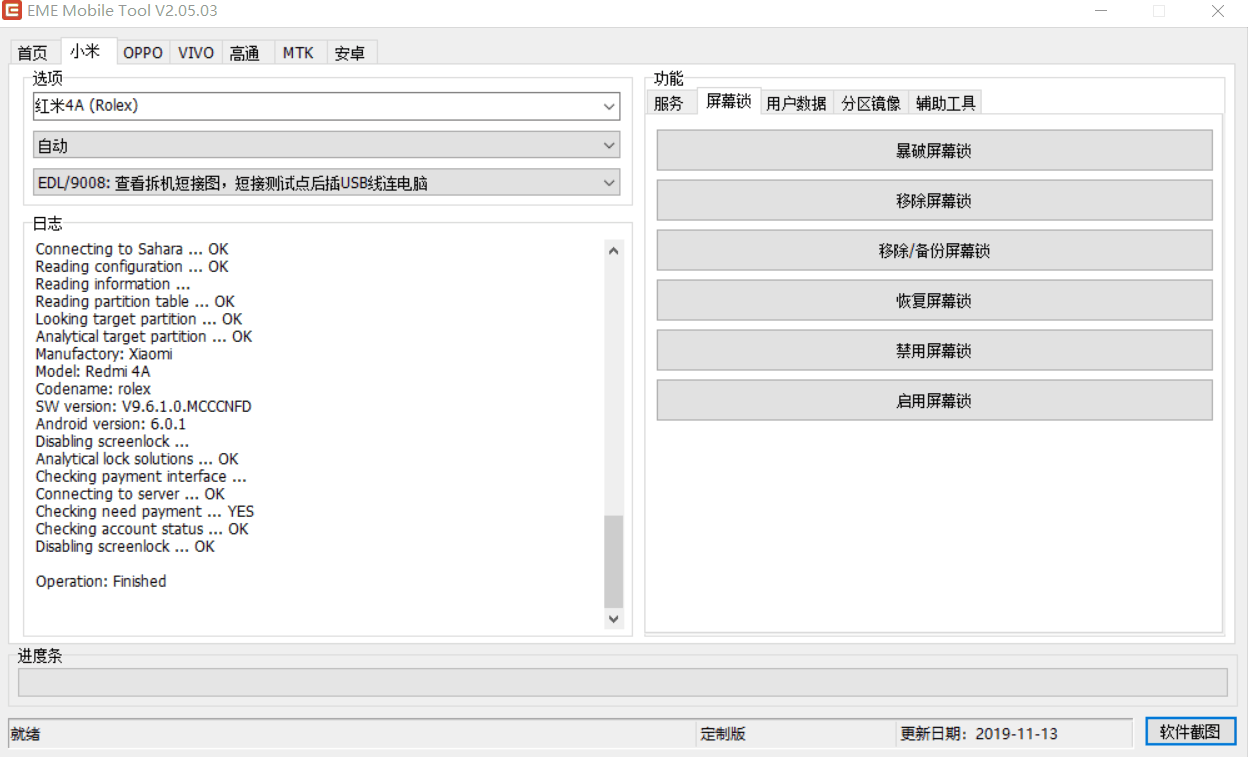Switch to the 辅助工具 tab

click(x=946, y=102)
